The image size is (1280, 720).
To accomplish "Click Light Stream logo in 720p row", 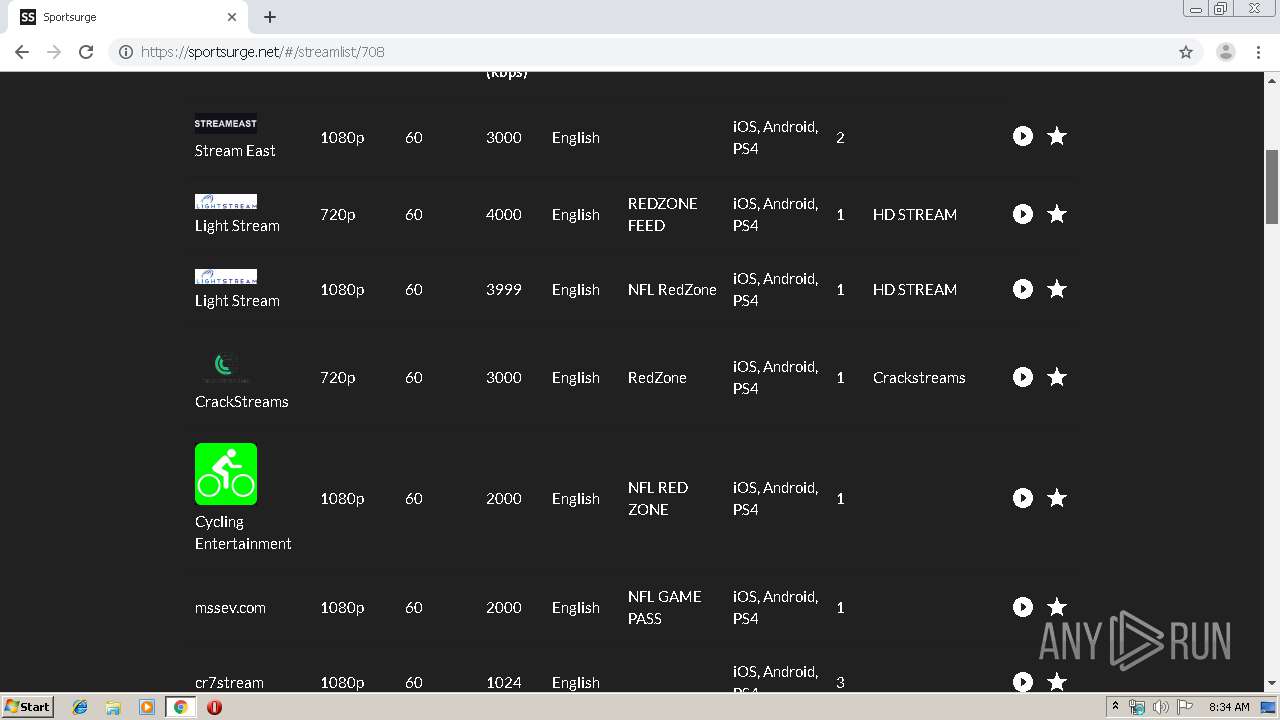I will point(226,201).
